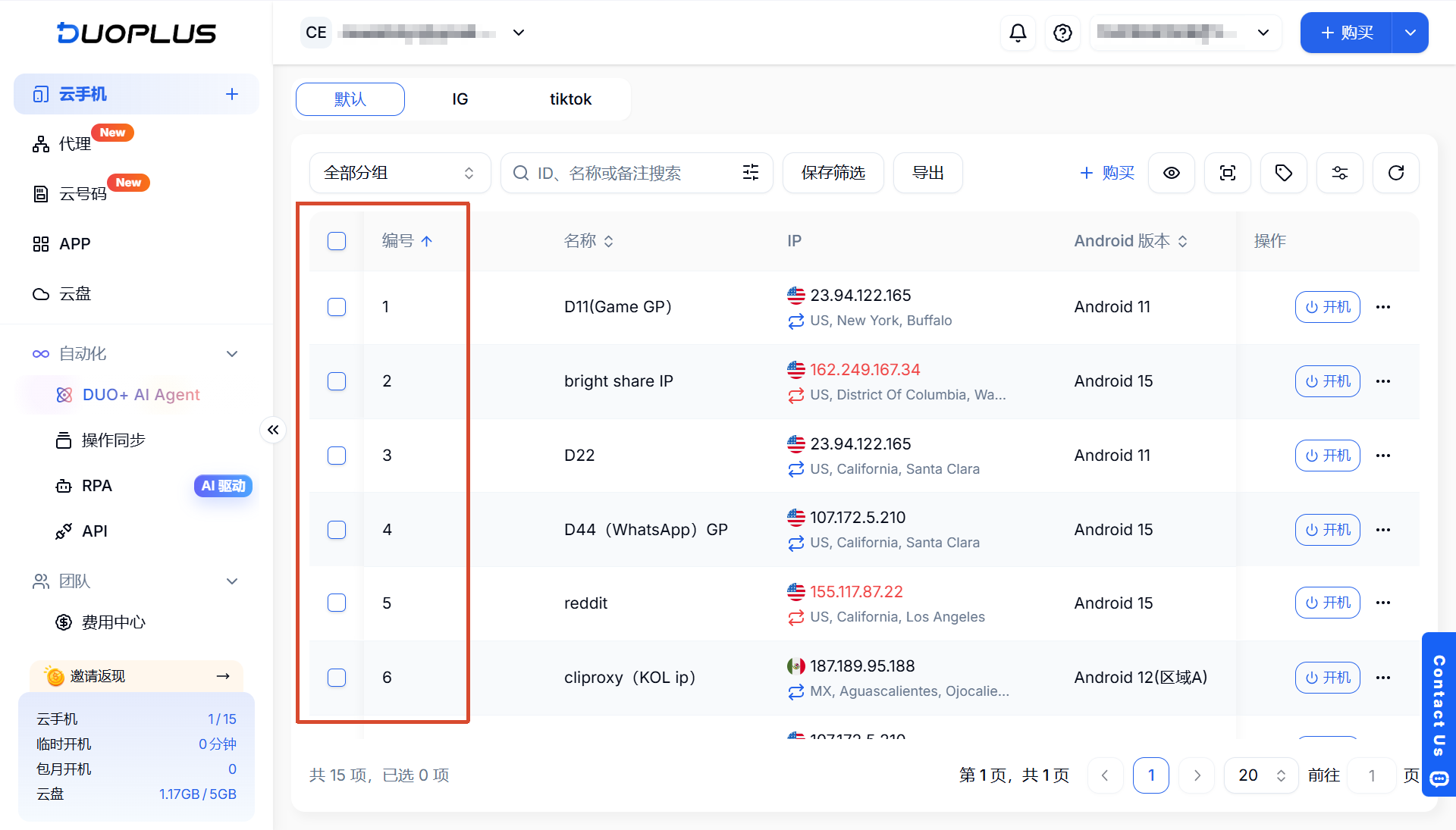Switch to the IG tab
The width and height of the screenshot is (1456, 830).
pos(460,99)
